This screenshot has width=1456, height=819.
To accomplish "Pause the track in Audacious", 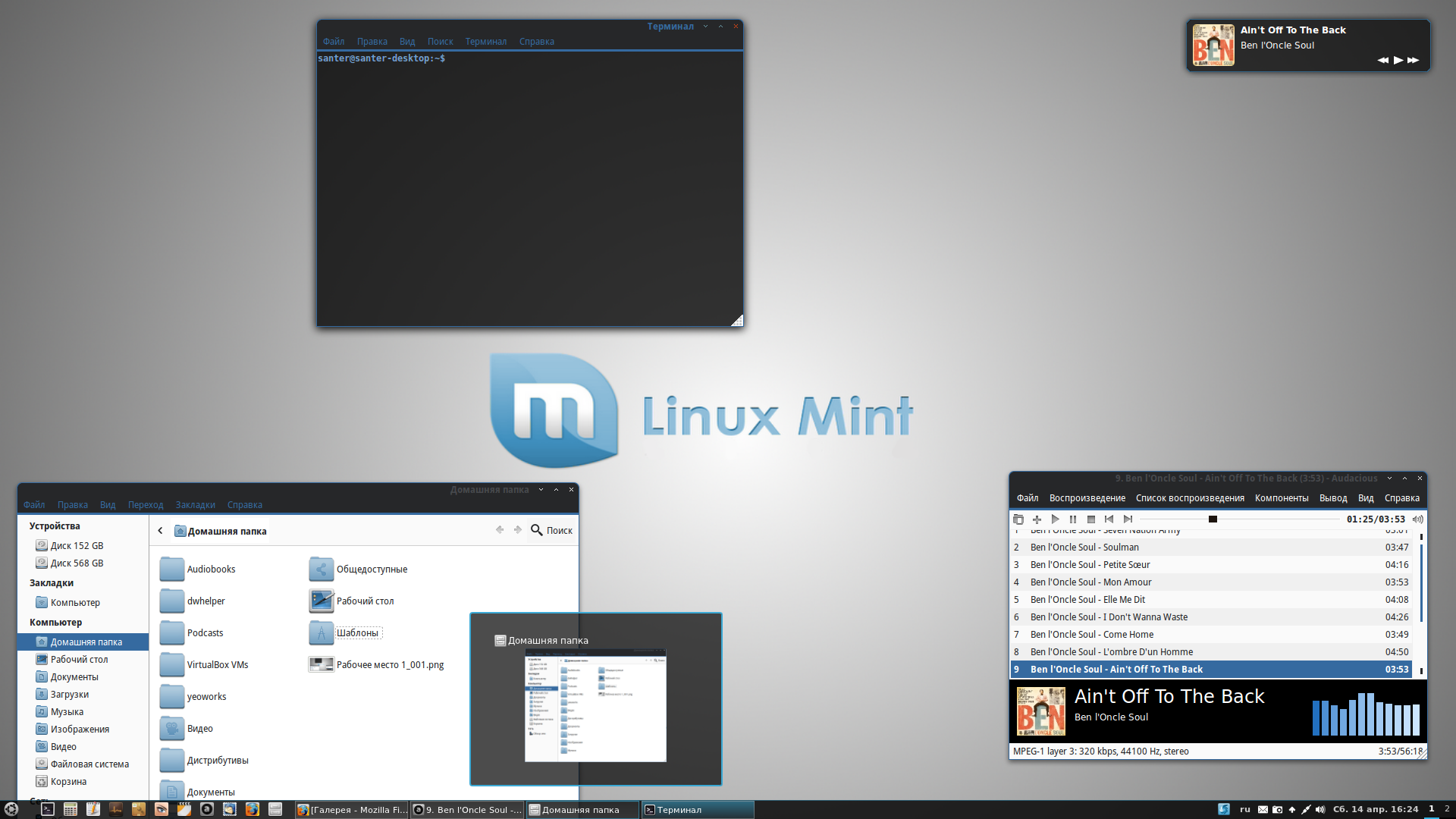I will [1073, 519].
